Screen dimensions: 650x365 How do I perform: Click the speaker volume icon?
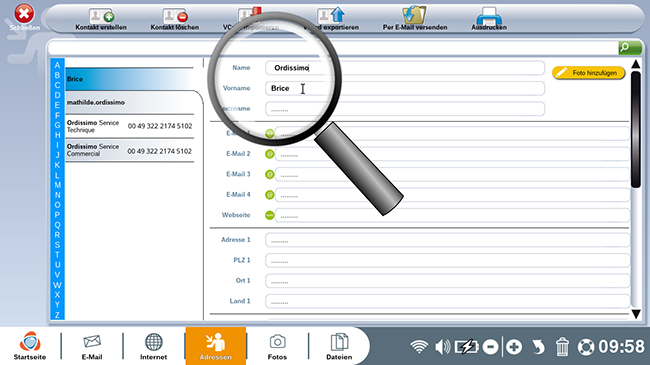442,346
